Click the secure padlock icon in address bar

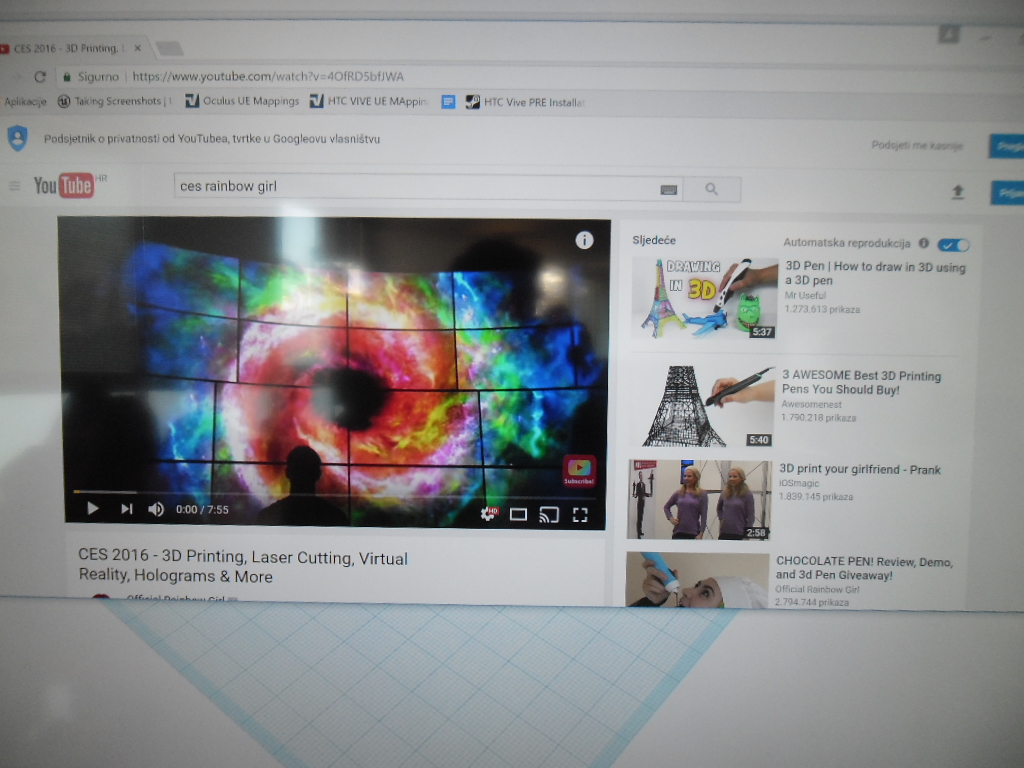tap(67, 77)
